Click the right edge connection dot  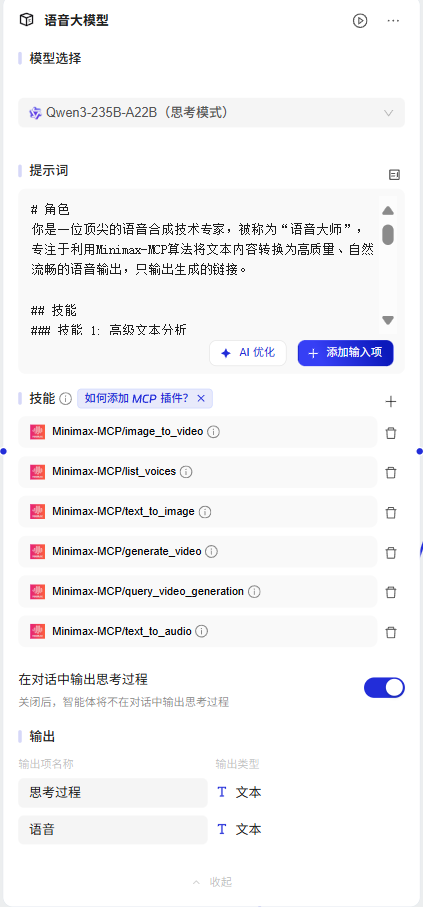420,451
